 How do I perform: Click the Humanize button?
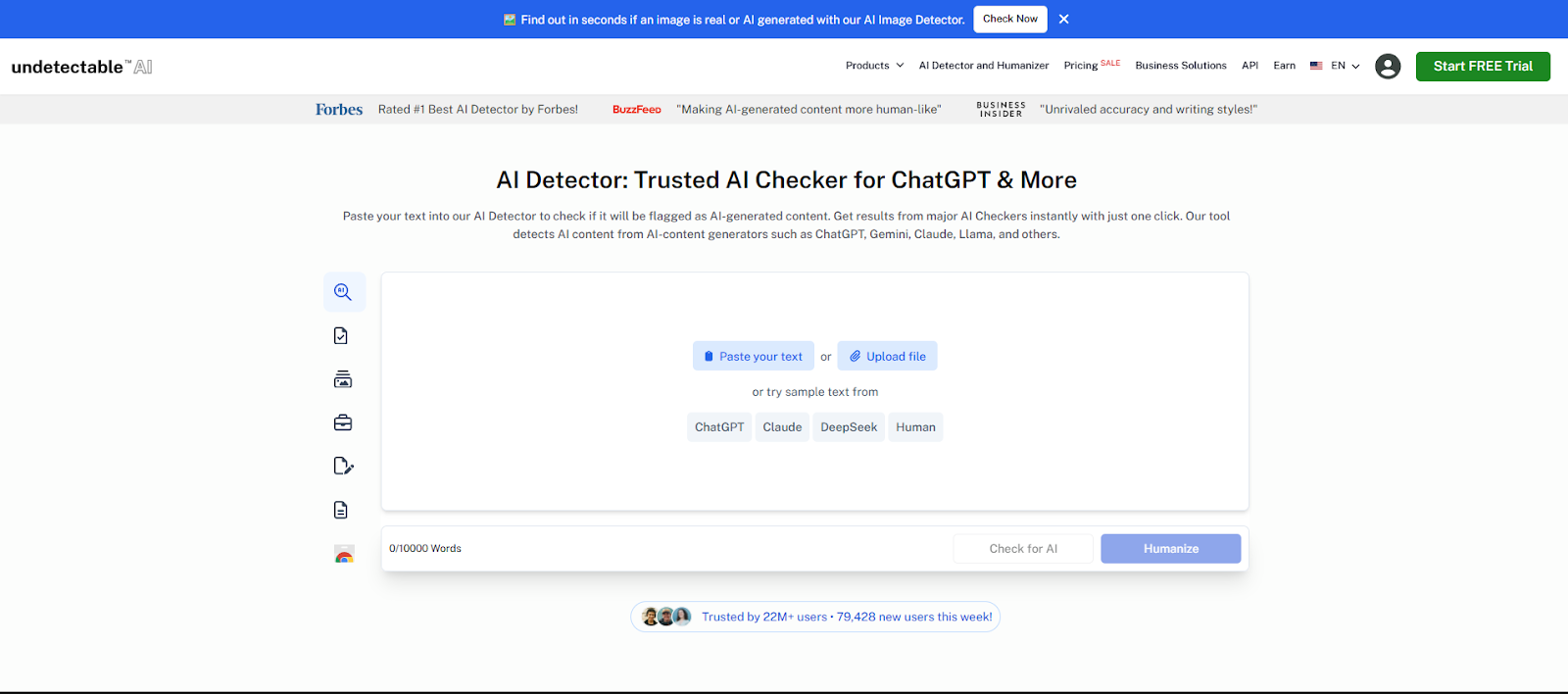1170,549
